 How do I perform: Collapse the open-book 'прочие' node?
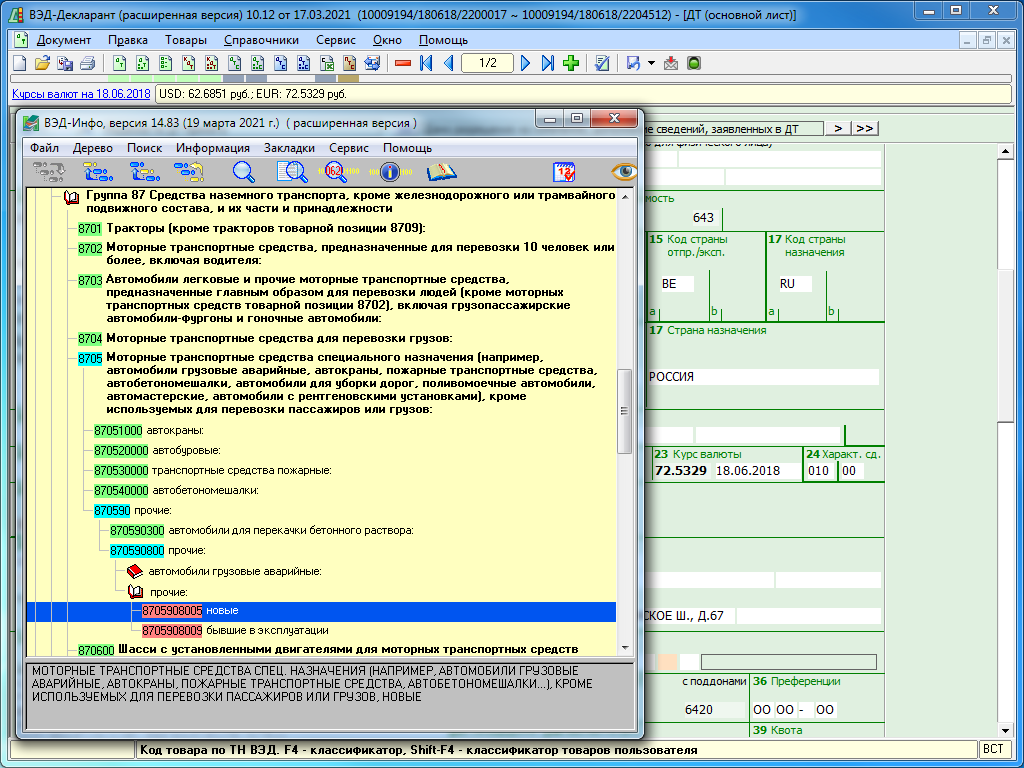coord(135,592)
